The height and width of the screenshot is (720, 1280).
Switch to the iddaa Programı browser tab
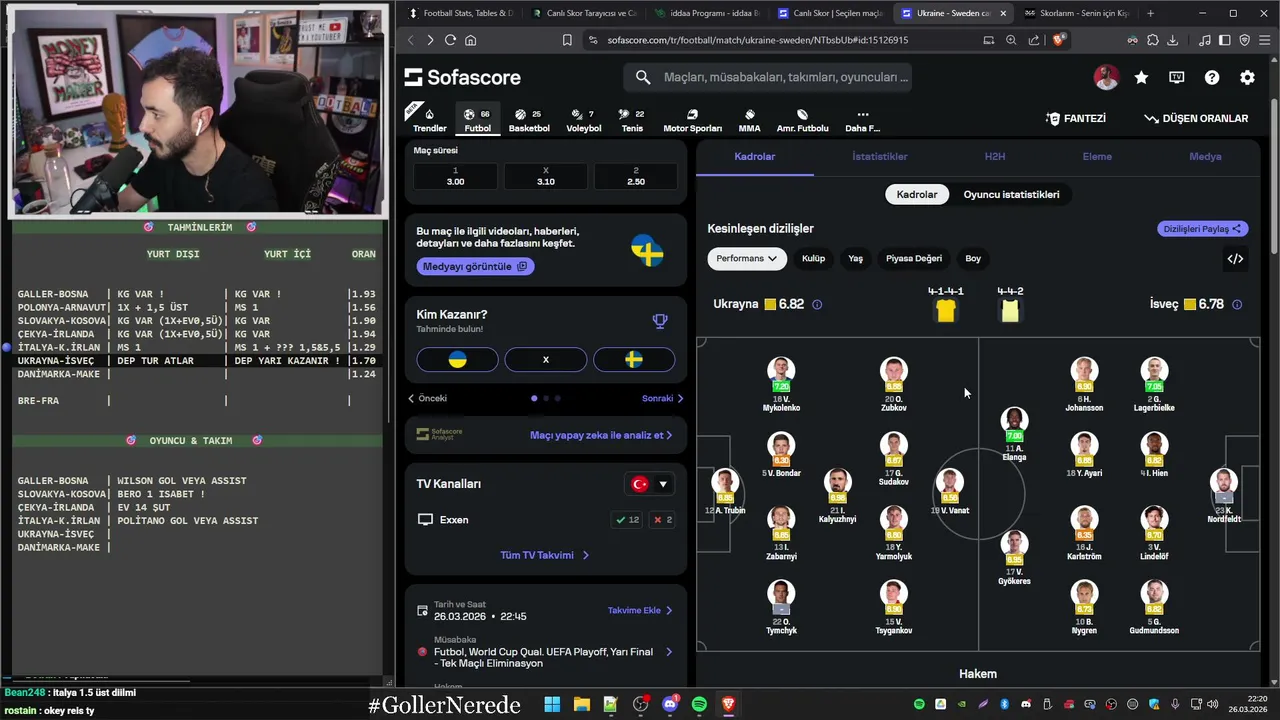point(706,13)
